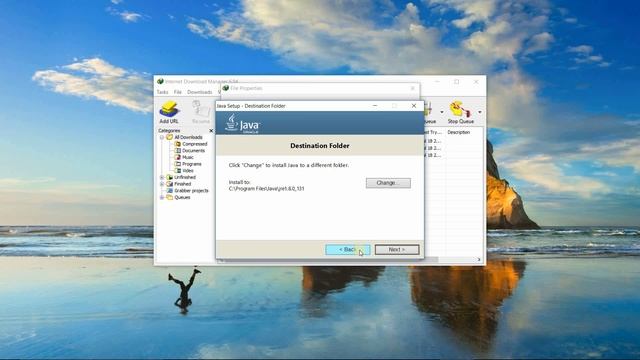The image size is (640, 360).
Task: Open the File menu in IDM
Action: [178, 92]
